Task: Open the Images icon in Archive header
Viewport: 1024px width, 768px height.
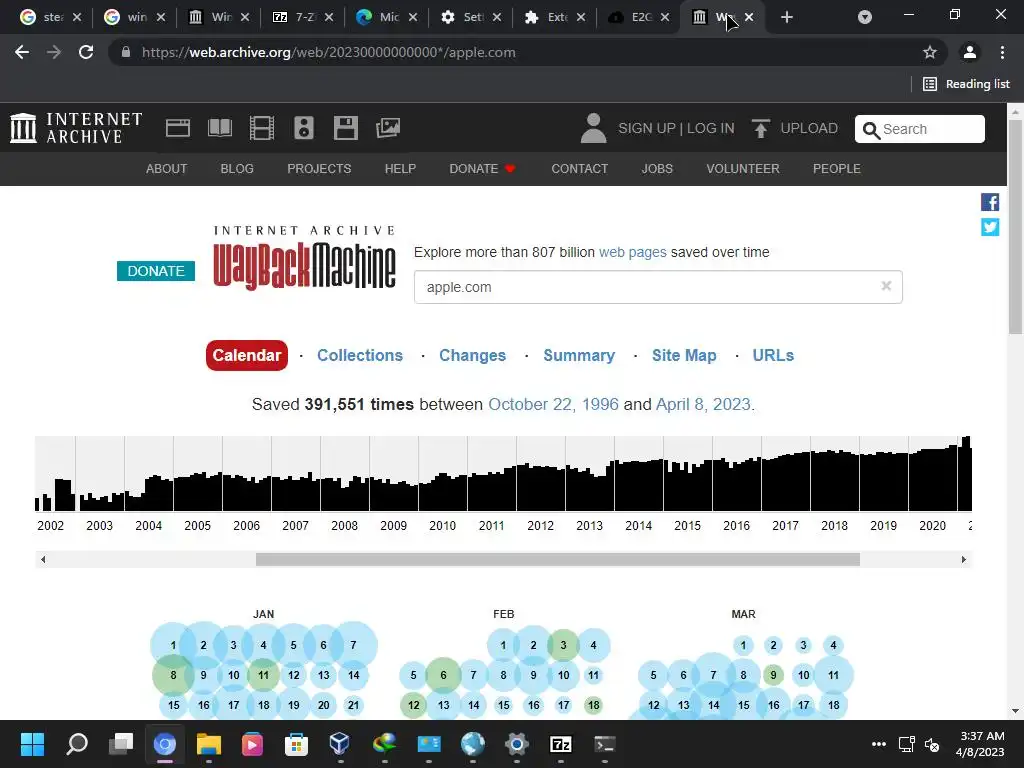Action: (388, 128)
